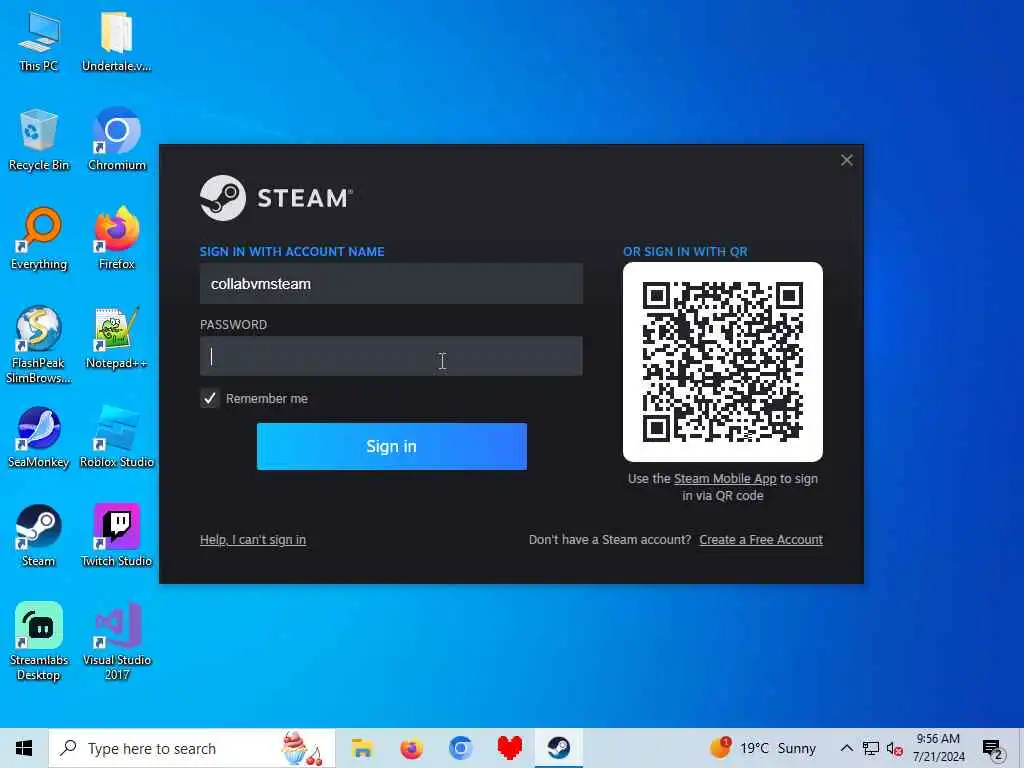This screenshot has width=1024, height=768.
Task: Open Notepad++ desktop shortcut
Action: click(x=116, y=337)
